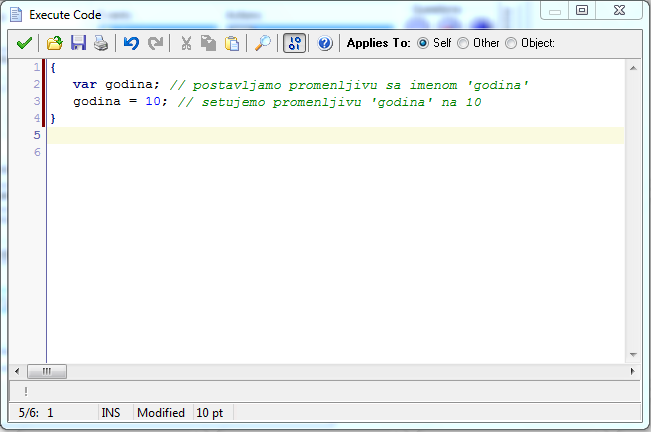
Task: Minimize the Execute Code window
Action: tap(555, 11)
